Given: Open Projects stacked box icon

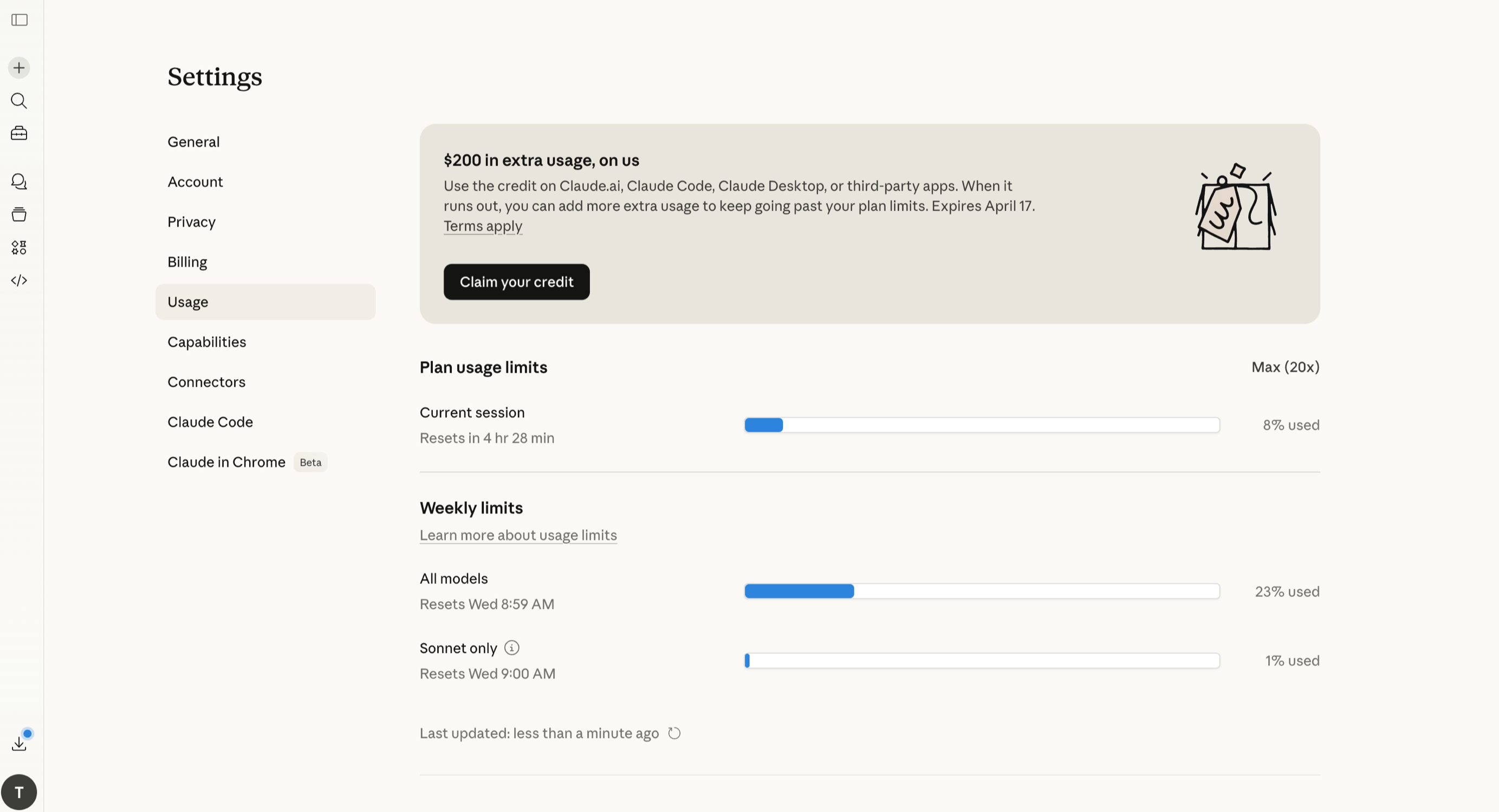Looking at the screenshot, I should point(19,214).
